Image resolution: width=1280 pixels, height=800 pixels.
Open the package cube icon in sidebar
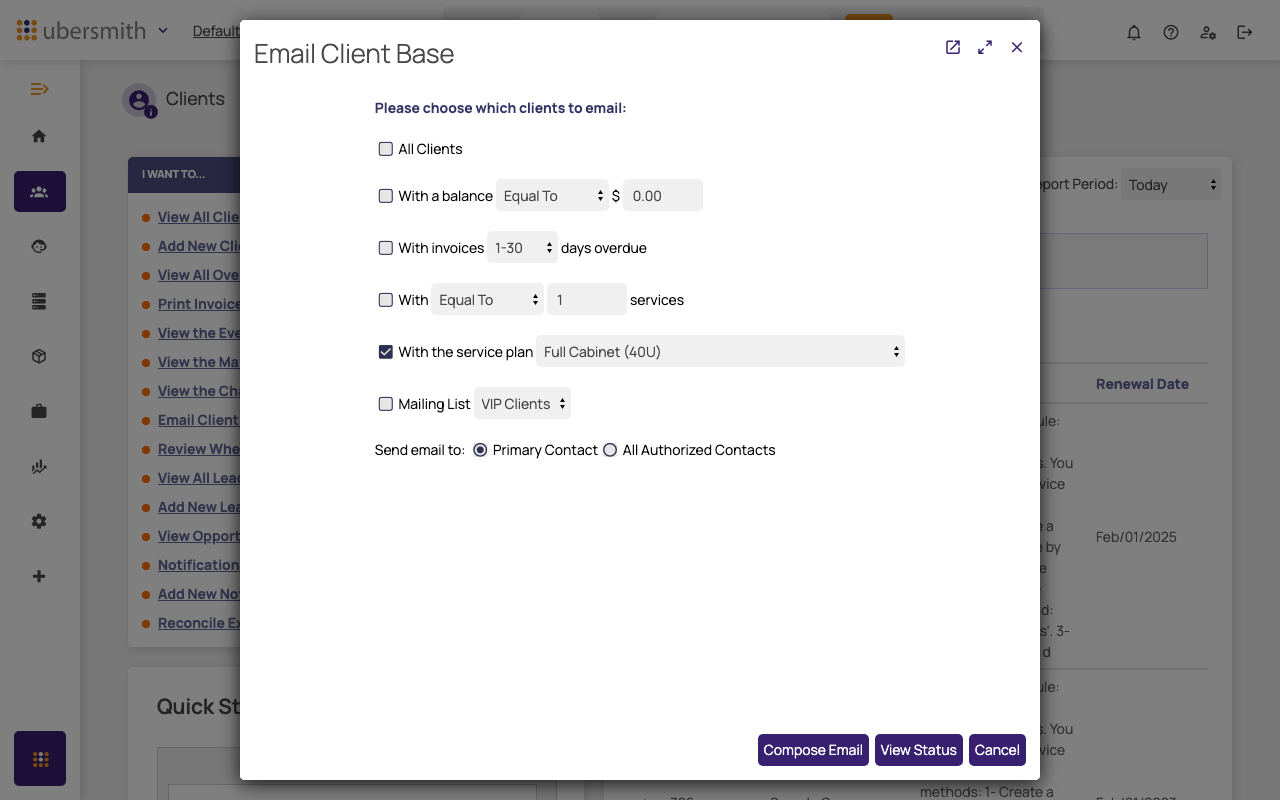tap(39, 356)
